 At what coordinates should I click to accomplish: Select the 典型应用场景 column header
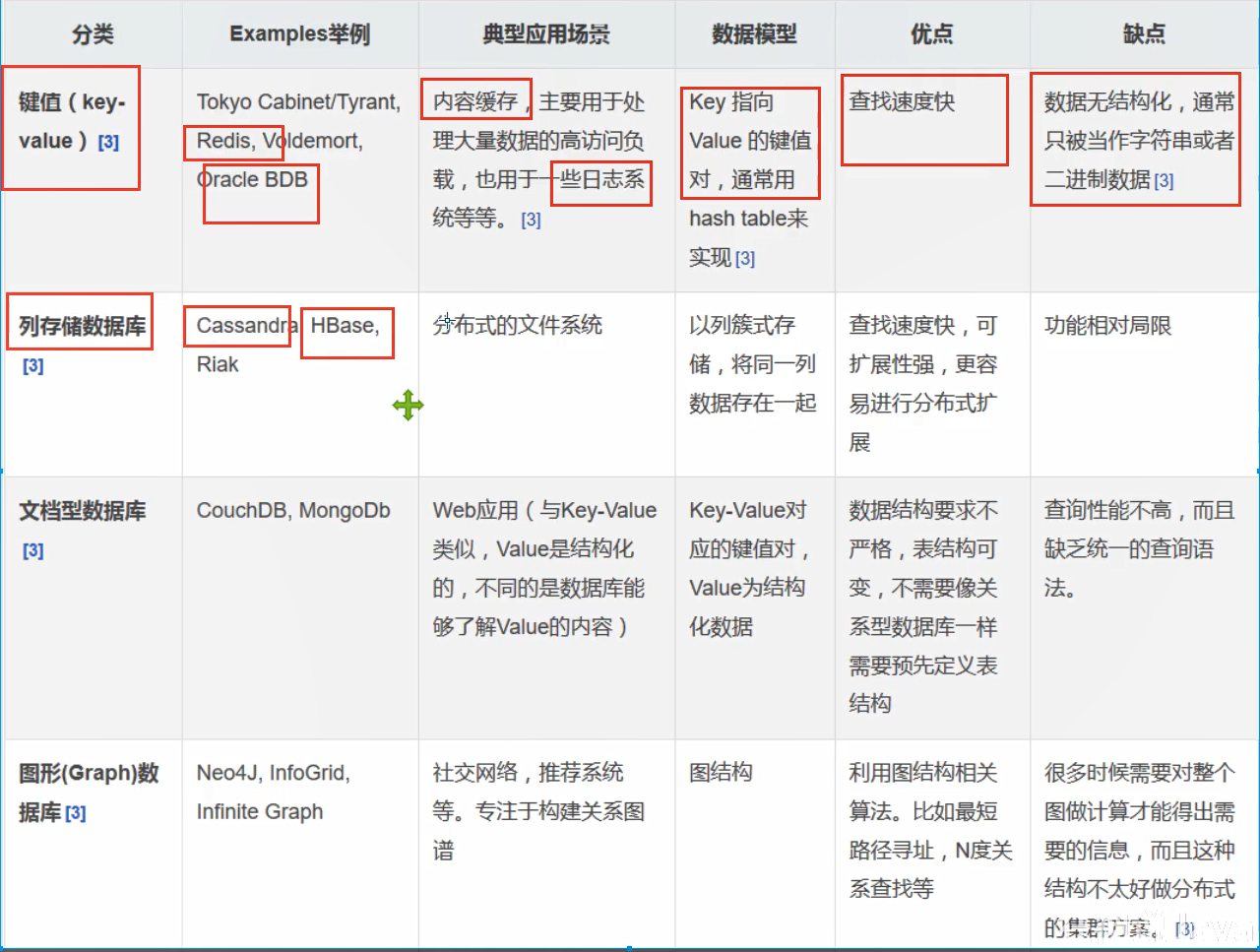pyautogui.click(x=546, y=34)
